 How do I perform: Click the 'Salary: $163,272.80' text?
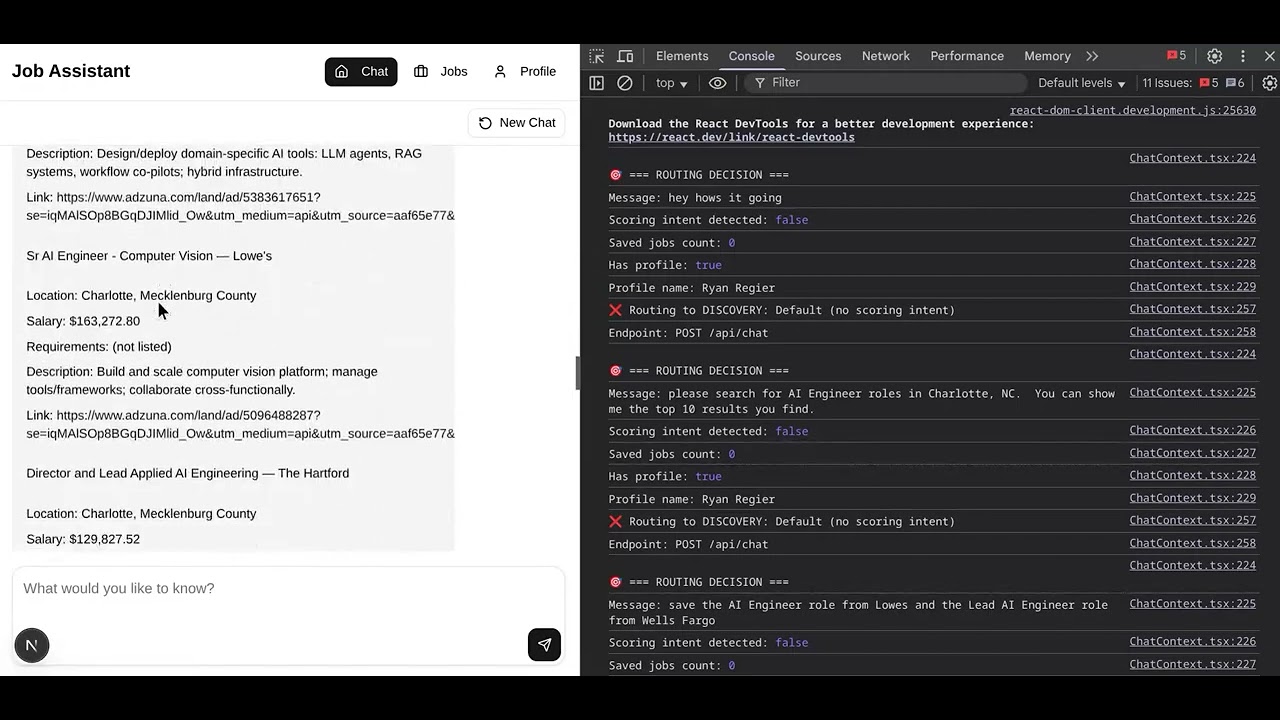click(83, 321)
